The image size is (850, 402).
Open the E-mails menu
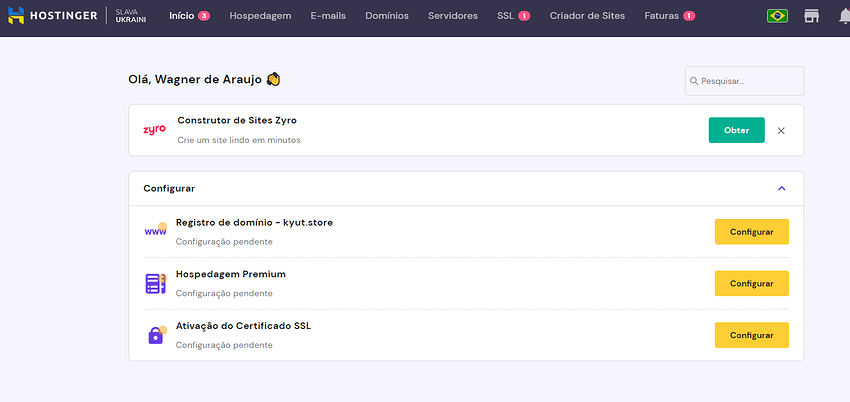coord(328,16)
